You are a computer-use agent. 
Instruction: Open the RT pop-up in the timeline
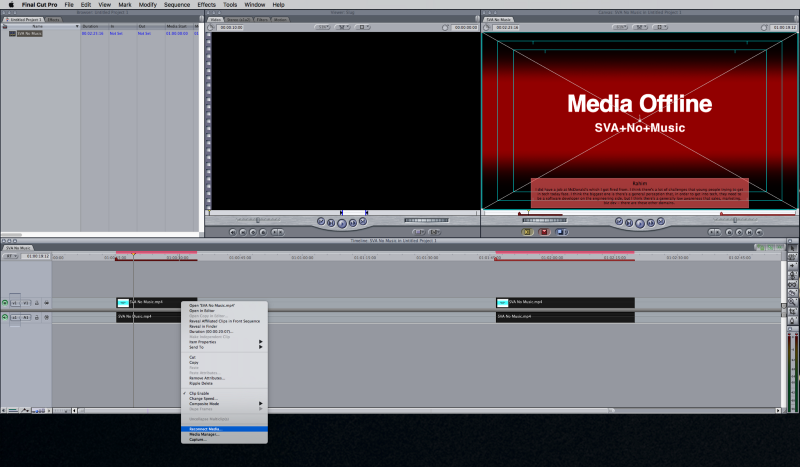(10, 256)
